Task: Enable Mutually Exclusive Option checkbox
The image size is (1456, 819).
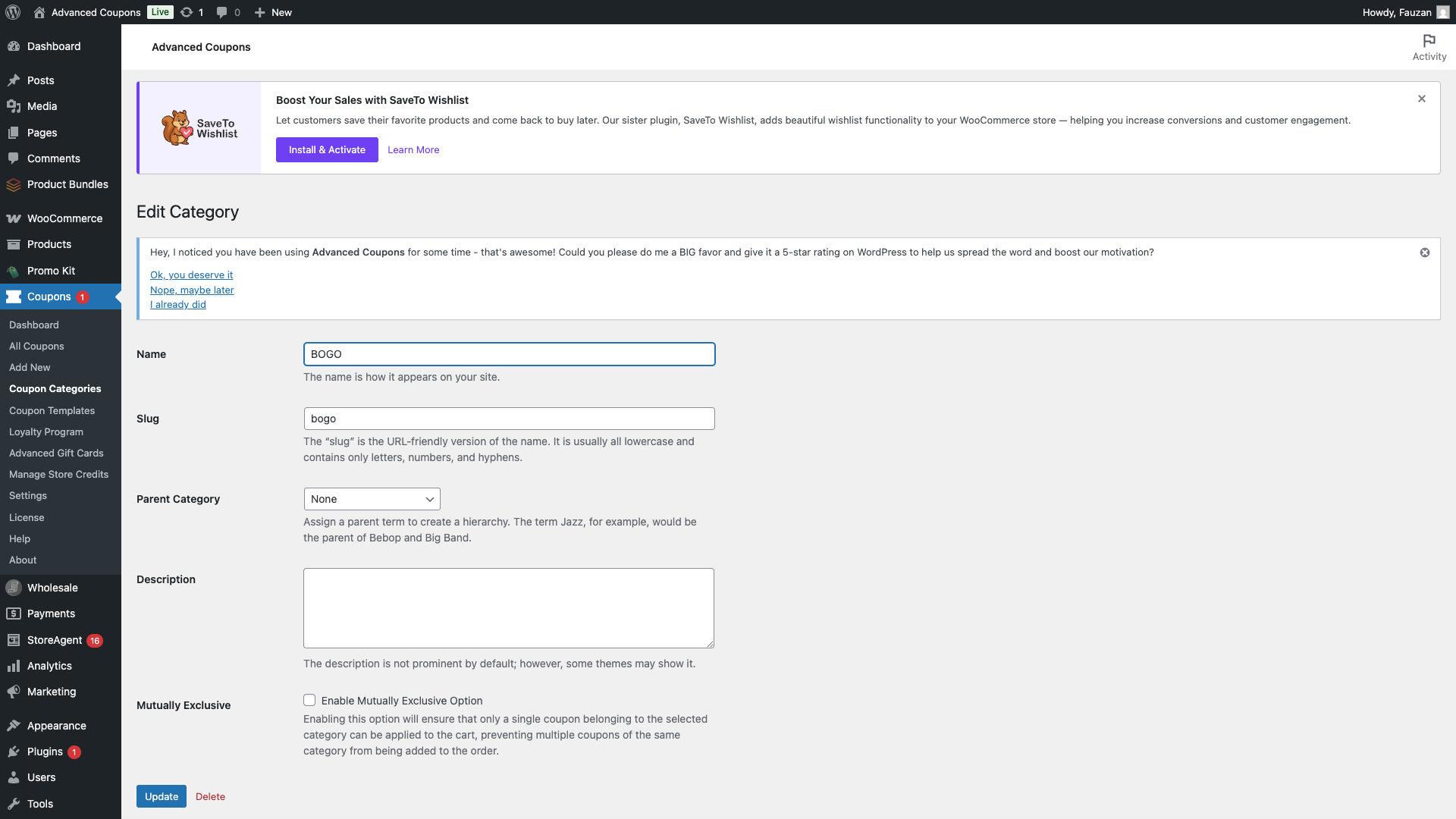Action: coord(309,700)
